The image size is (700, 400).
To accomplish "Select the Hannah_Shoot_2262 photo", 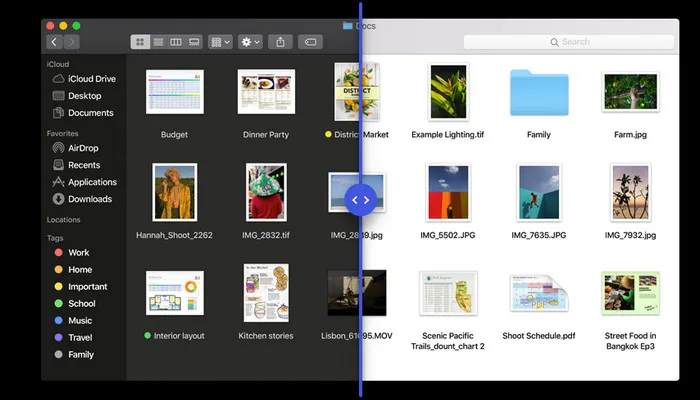I will [175, 192].
